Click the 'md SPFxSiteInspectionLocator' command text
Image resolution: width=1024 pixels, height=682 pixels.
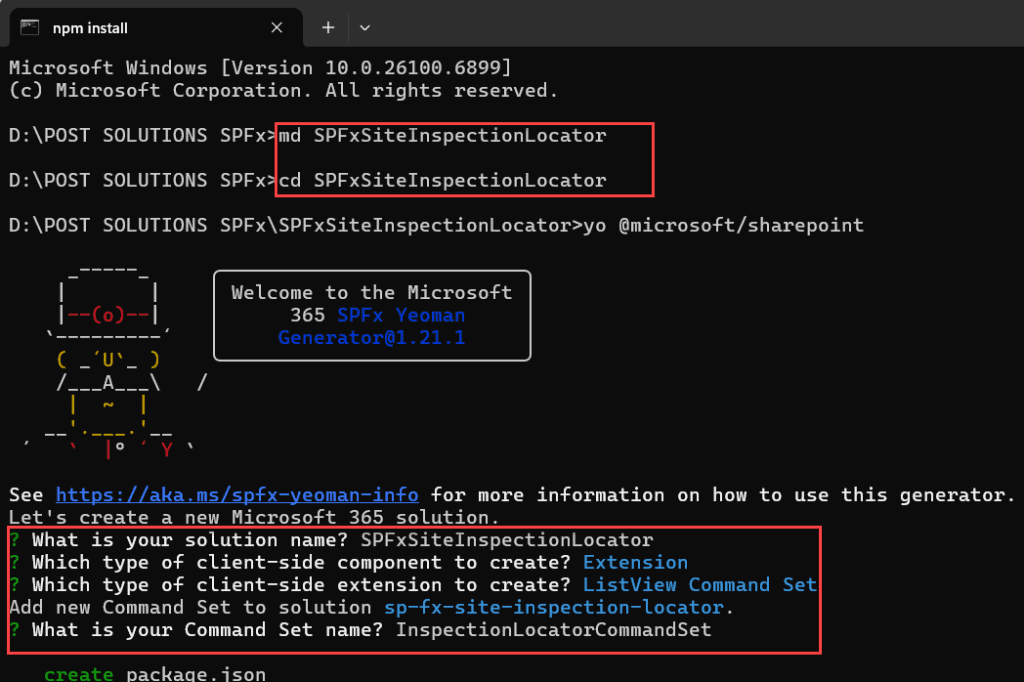click(x=443, y=136)
